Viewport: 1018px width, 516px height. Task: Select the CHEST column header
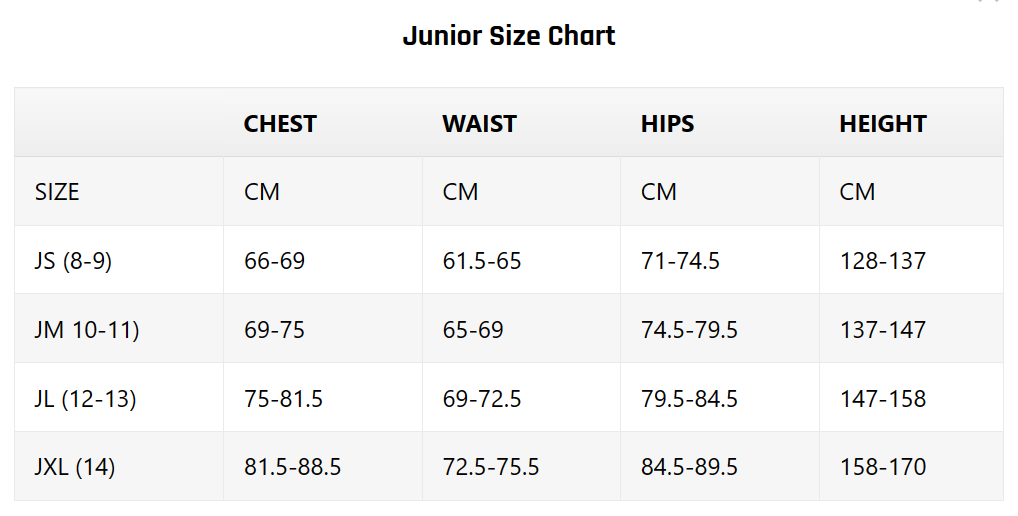(x=280, y=123)
